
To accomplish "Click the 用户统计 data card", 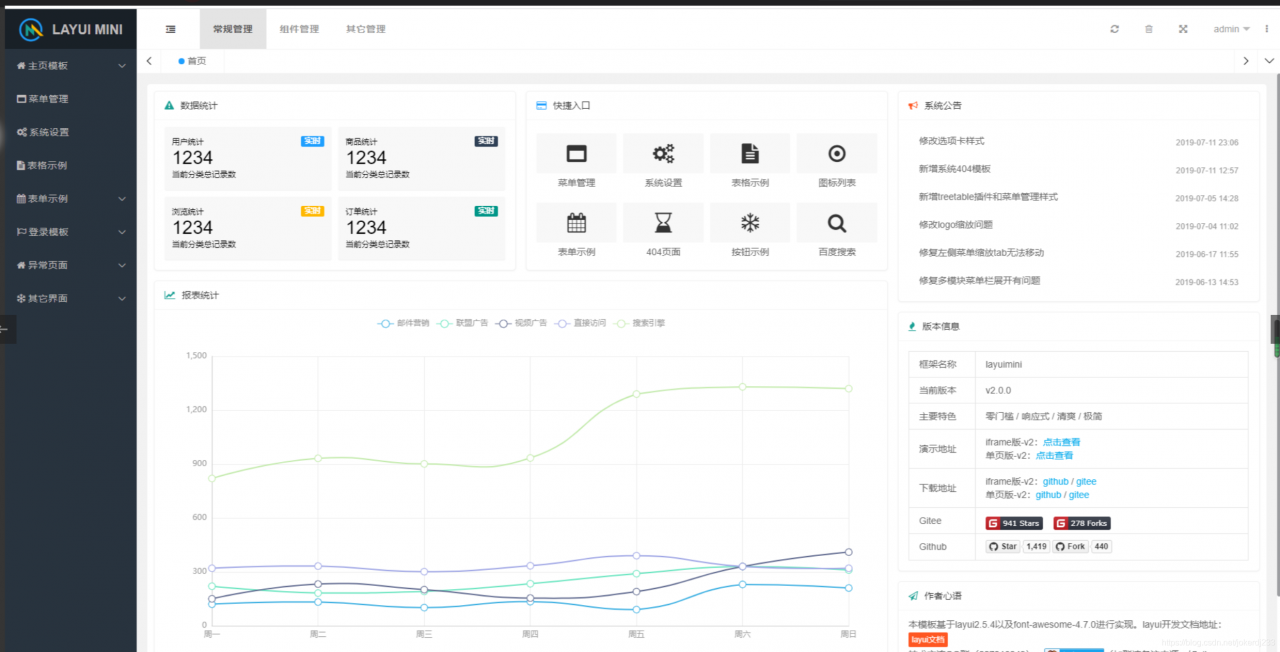I will 248,159.
